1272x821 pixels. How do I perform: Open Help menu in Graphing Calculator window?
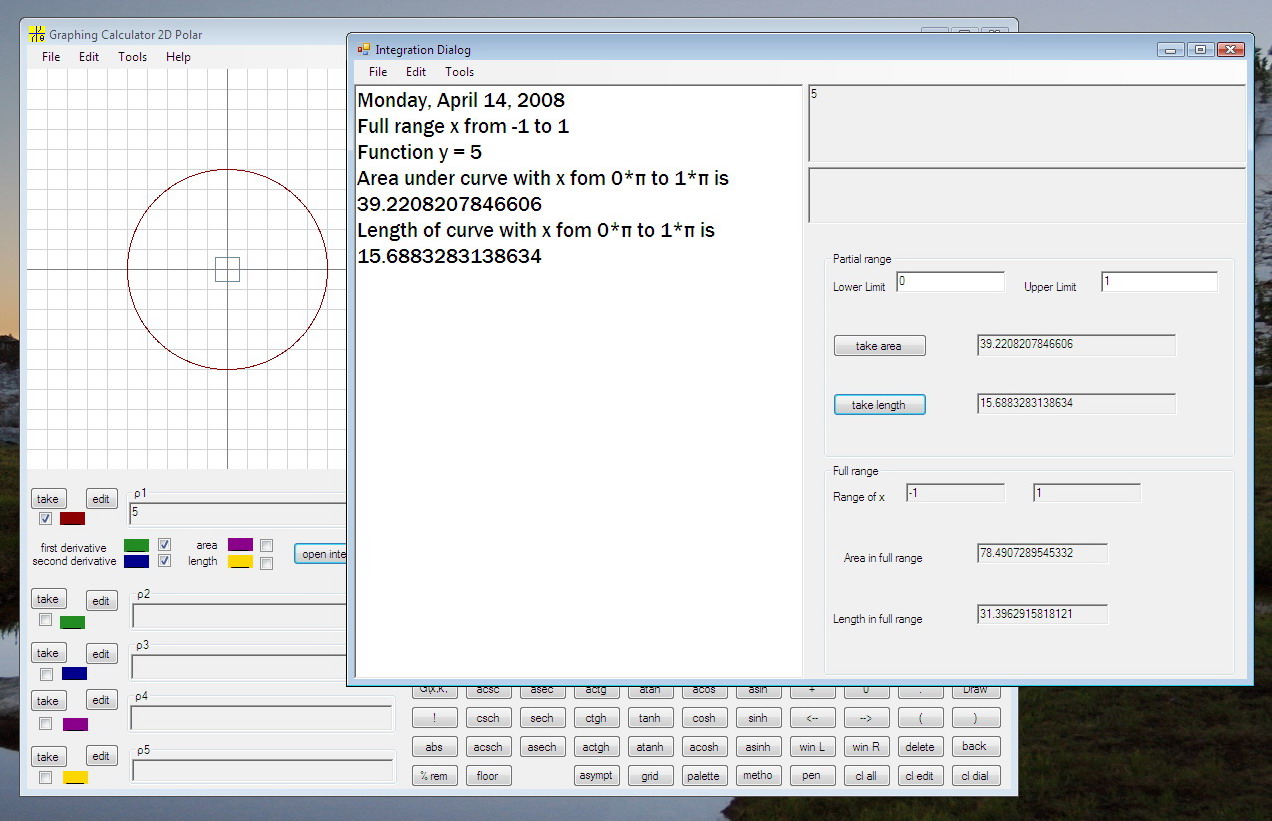click(x=178, y=57)
